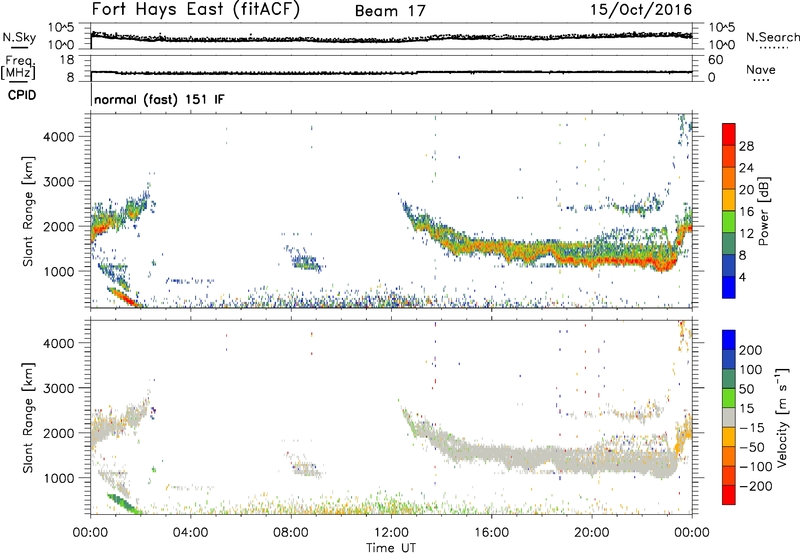Pick the blue top segment of Velocity colorbar

[x=729, y=340]
